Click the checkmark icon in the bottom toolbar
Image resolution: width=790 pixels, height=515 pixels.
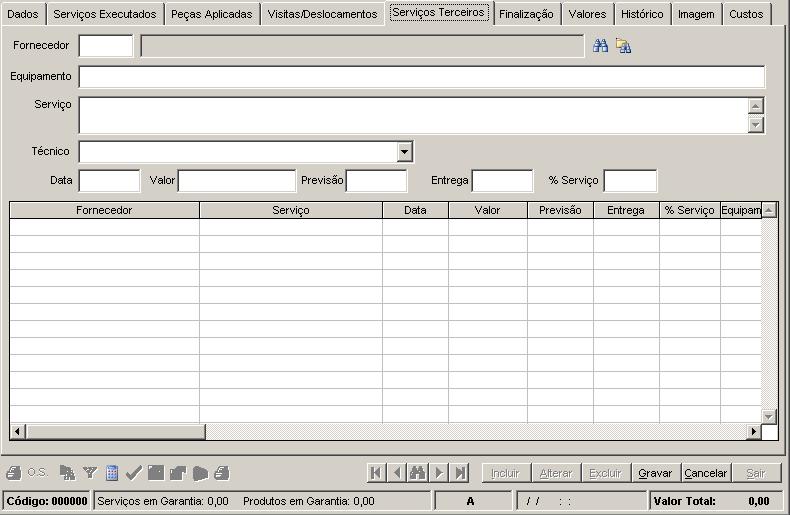134,473
